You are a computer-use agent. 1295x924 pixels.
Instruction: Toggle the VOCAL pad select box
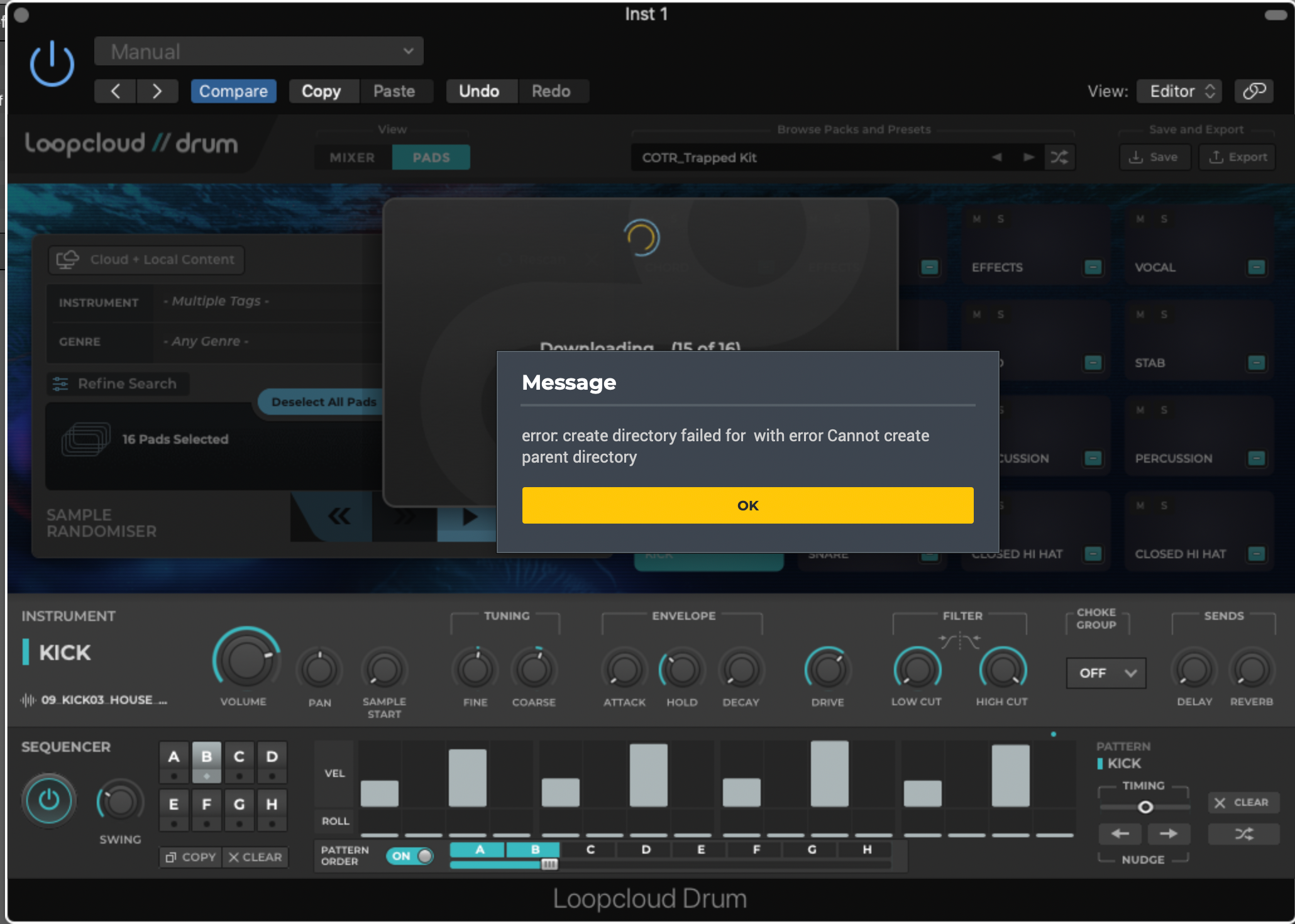point(1256,267)
